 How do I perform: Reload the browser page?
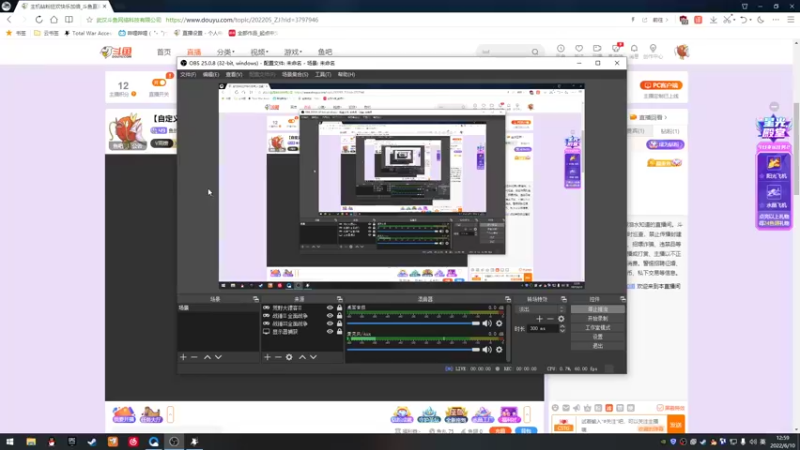(x=39, y=20)
